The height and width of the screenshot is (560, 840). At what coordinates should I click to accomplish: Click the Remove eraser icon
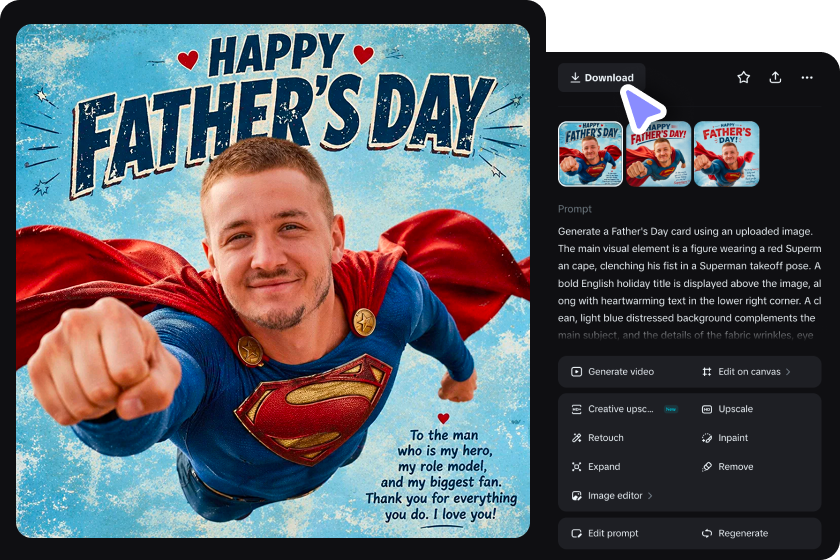[x=707, y=467]
